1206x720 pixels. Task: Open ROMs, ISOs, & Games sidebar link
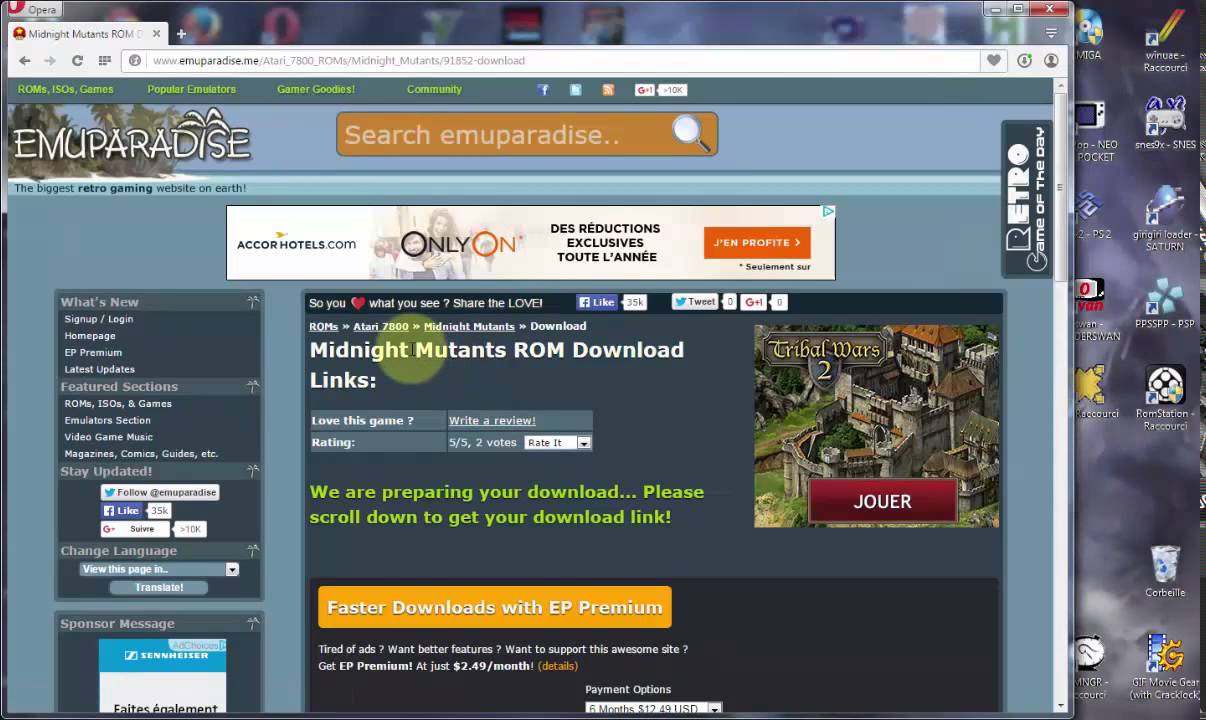118,404
